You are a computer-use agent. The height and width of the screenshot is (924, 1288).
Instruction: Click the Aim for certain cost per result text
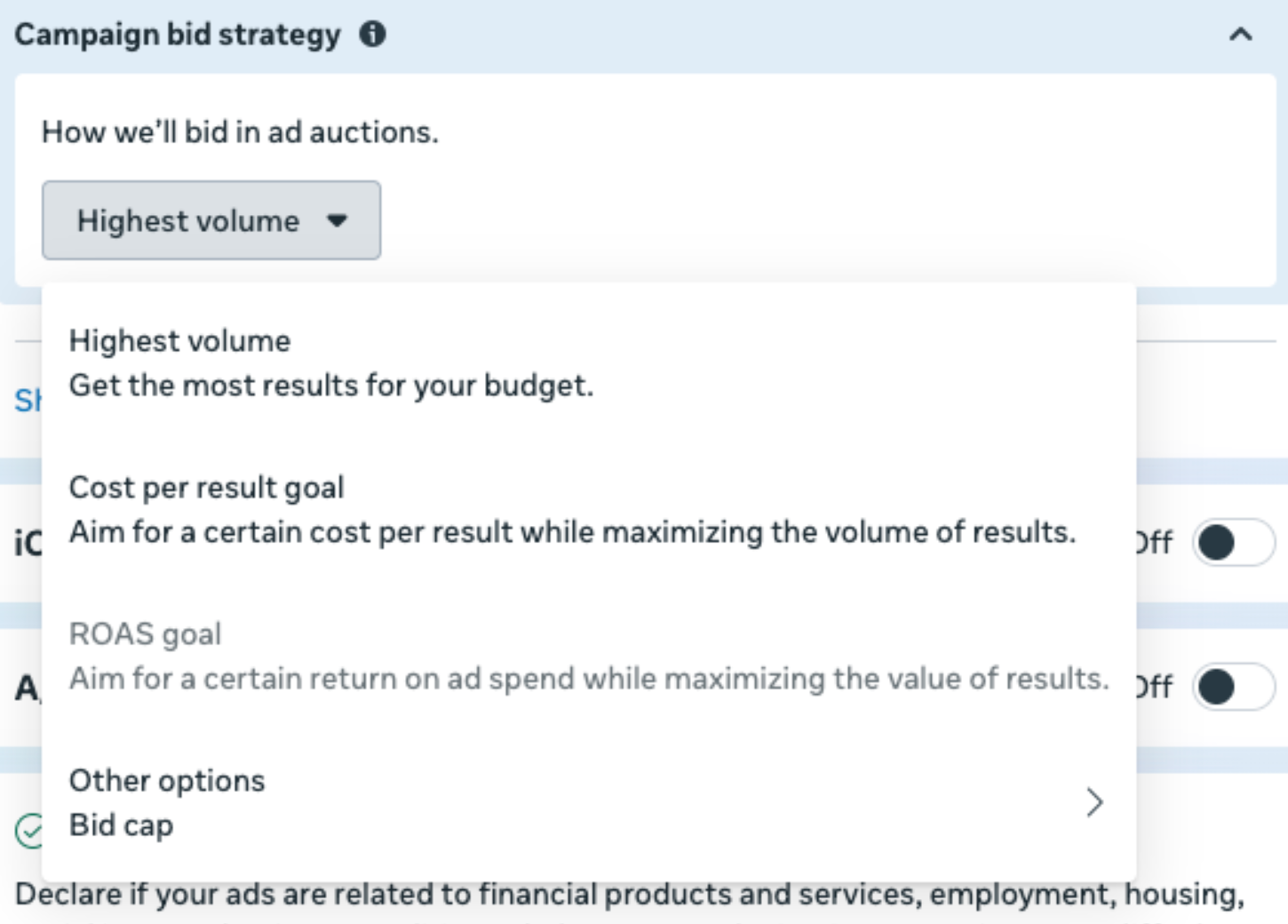click(572, 533)
